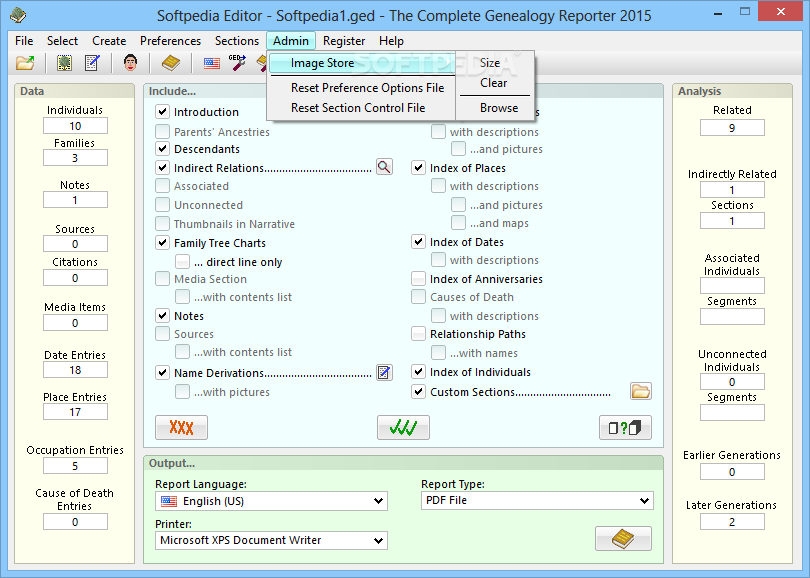810x578 pixels.
Task: Click the app icon in the title bar
Action: click(x=18, y=15)
